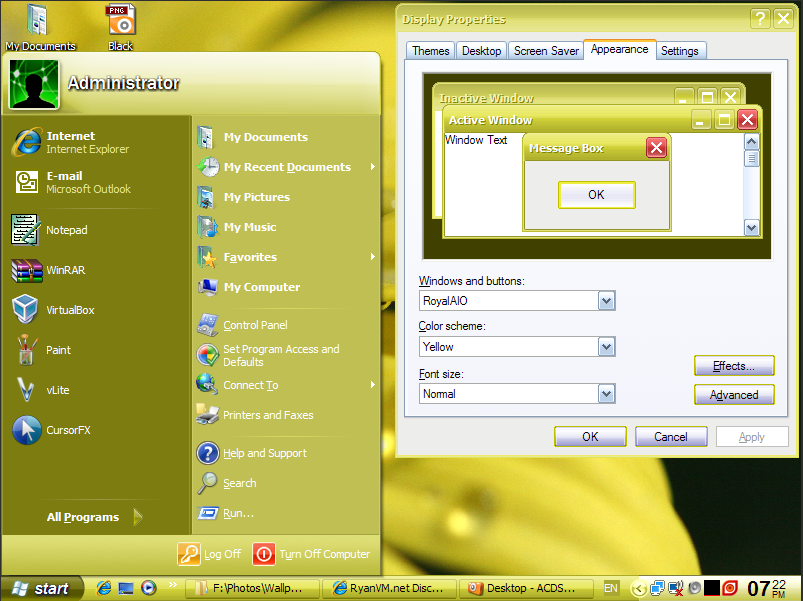Click Show Desktop quick launch icon
This screenshot has height=601, width=803.
126,588
